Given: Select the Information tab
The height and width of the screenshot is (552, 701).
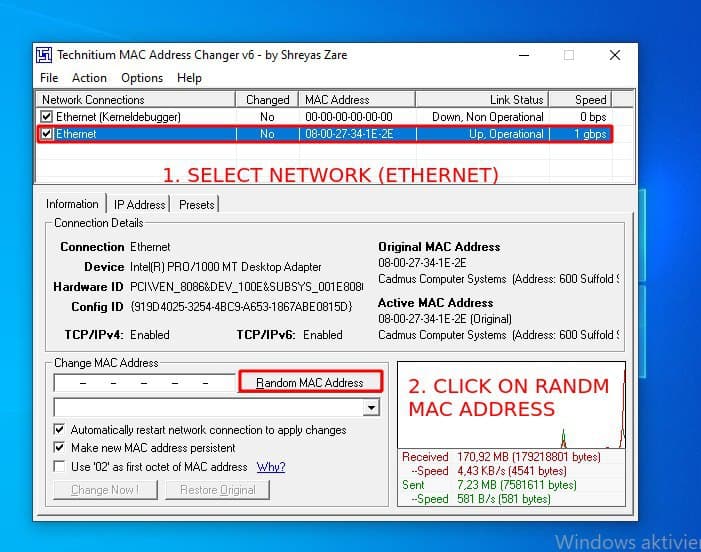Looking at the screenshot, I should click(x=72, y=204).
